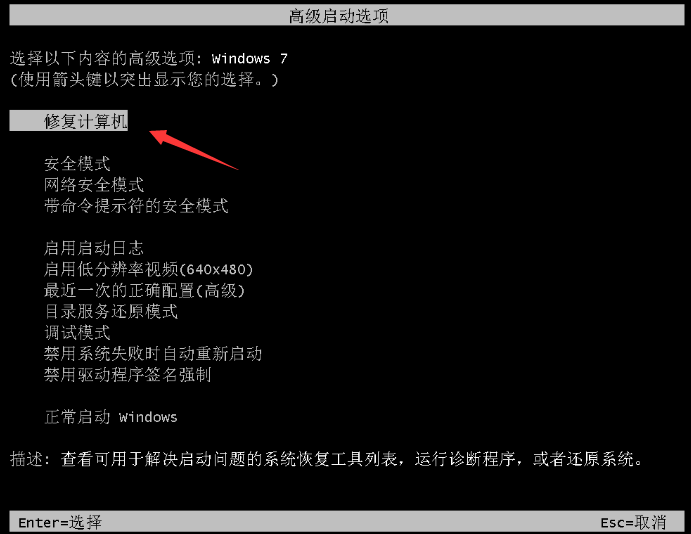Image resolution: width=691 pixels, height=534 pixels.
Task: Select 启用启动日志 option
Action: coord(94,248)
